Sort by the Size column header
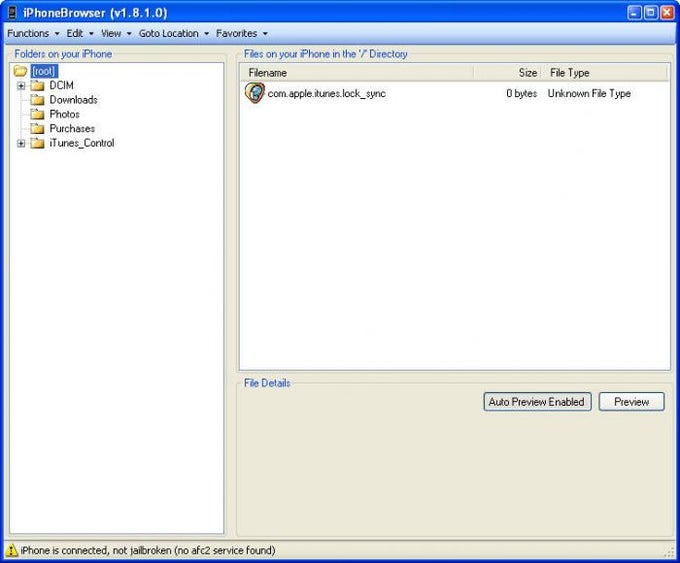 (x=507, y=72)
